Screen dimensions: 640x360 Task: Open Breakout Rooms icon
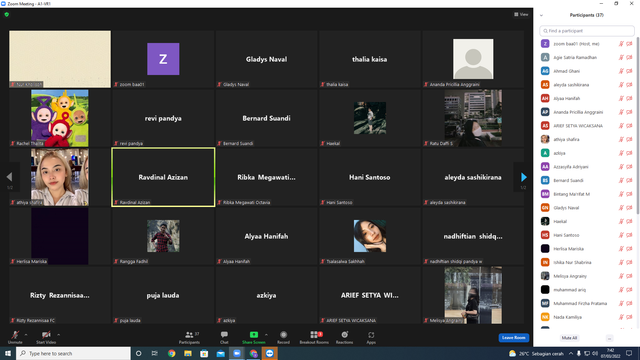point(314,335)
